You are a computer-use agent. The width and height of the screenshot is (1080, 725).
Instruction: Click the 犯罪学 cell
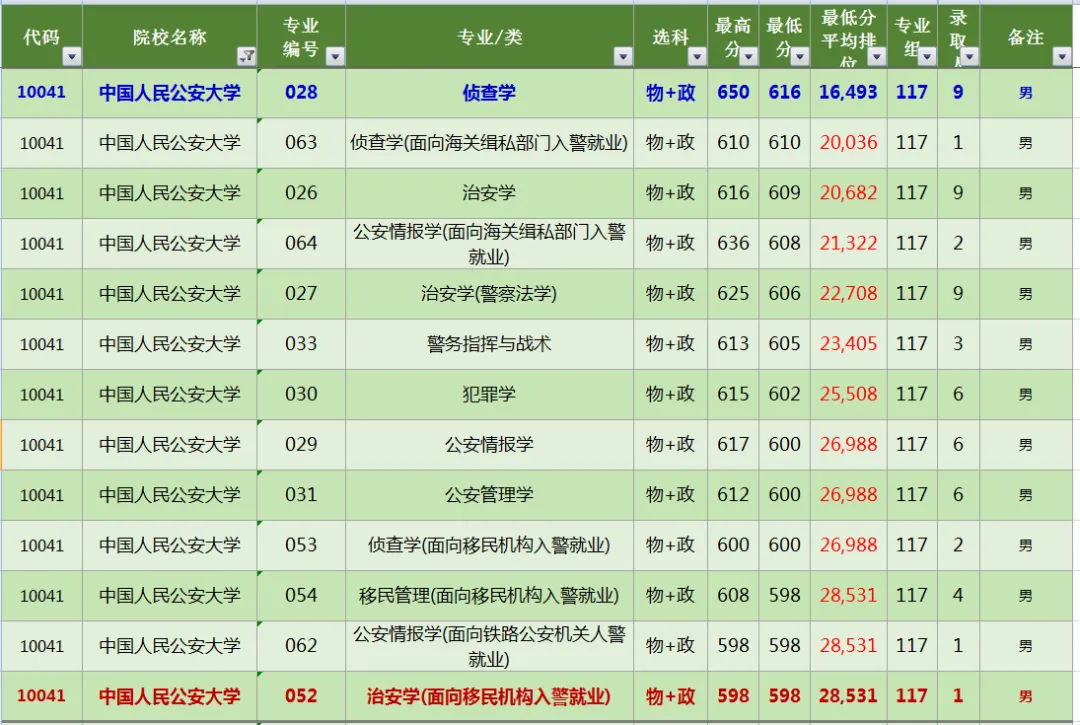point(489,394)
